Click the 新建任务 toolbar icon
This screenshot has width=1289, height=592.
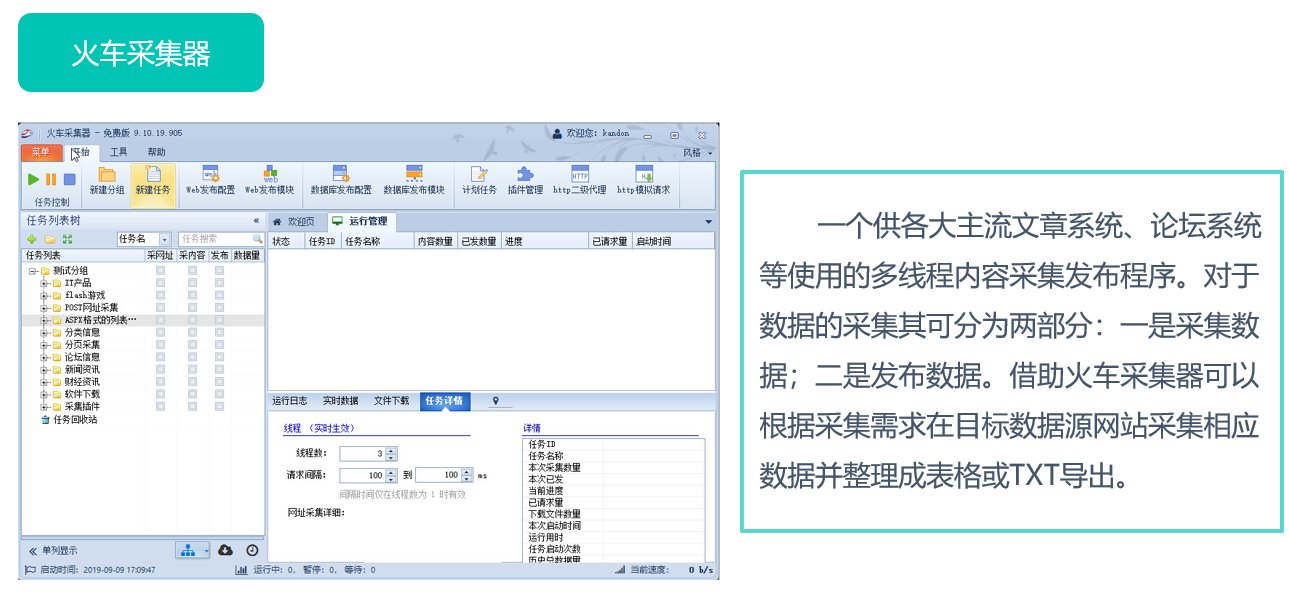tap(153, 174)
